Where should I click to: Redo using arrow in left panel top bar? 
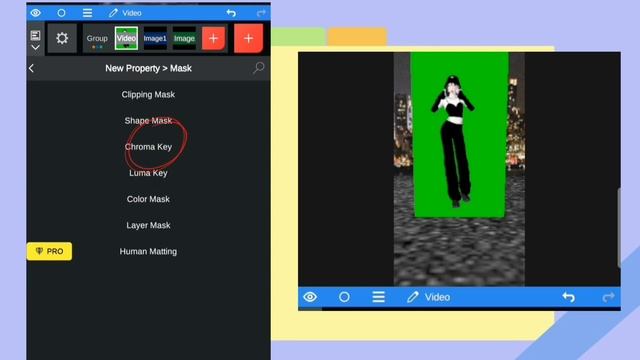point(261,13)
